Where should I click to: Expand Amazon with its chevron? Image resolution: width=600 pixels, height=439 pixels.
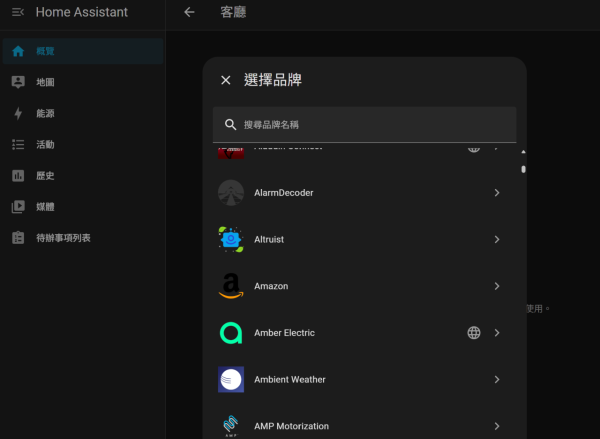click(497, 286)
